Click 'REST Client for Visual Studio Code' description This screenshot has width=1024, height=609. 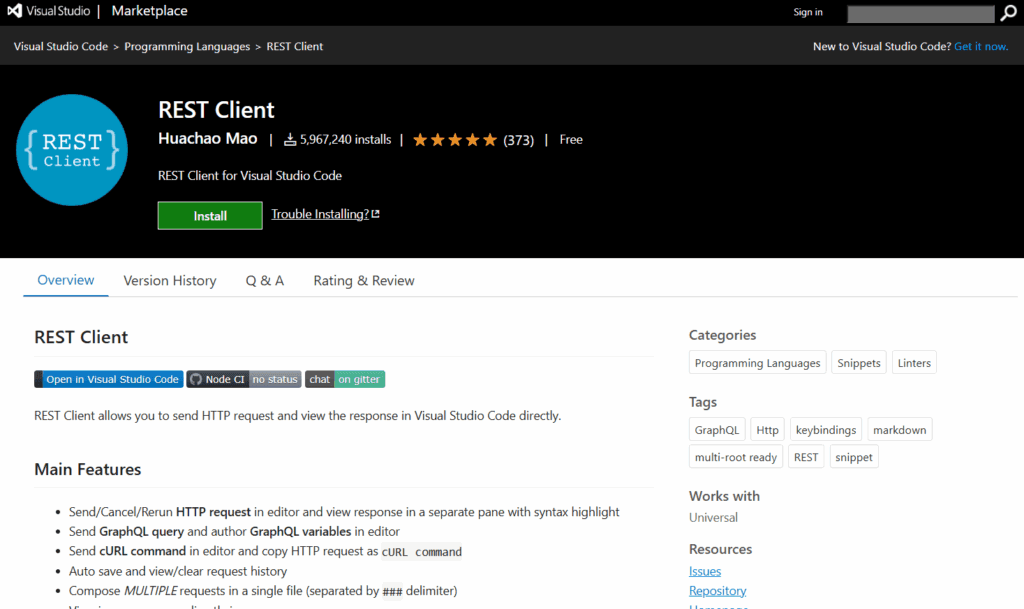[249, 176]
